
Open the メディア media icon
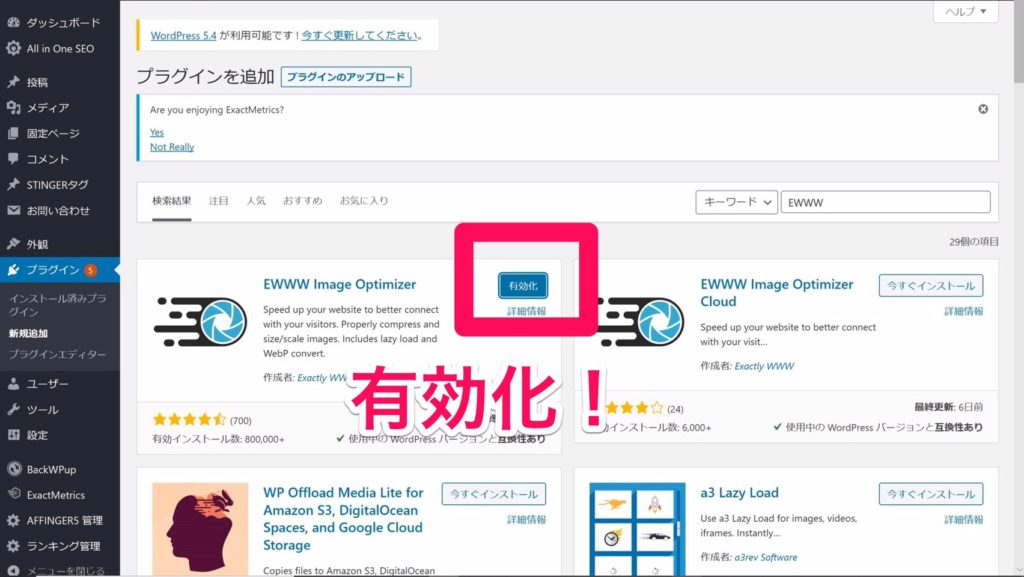13,108
